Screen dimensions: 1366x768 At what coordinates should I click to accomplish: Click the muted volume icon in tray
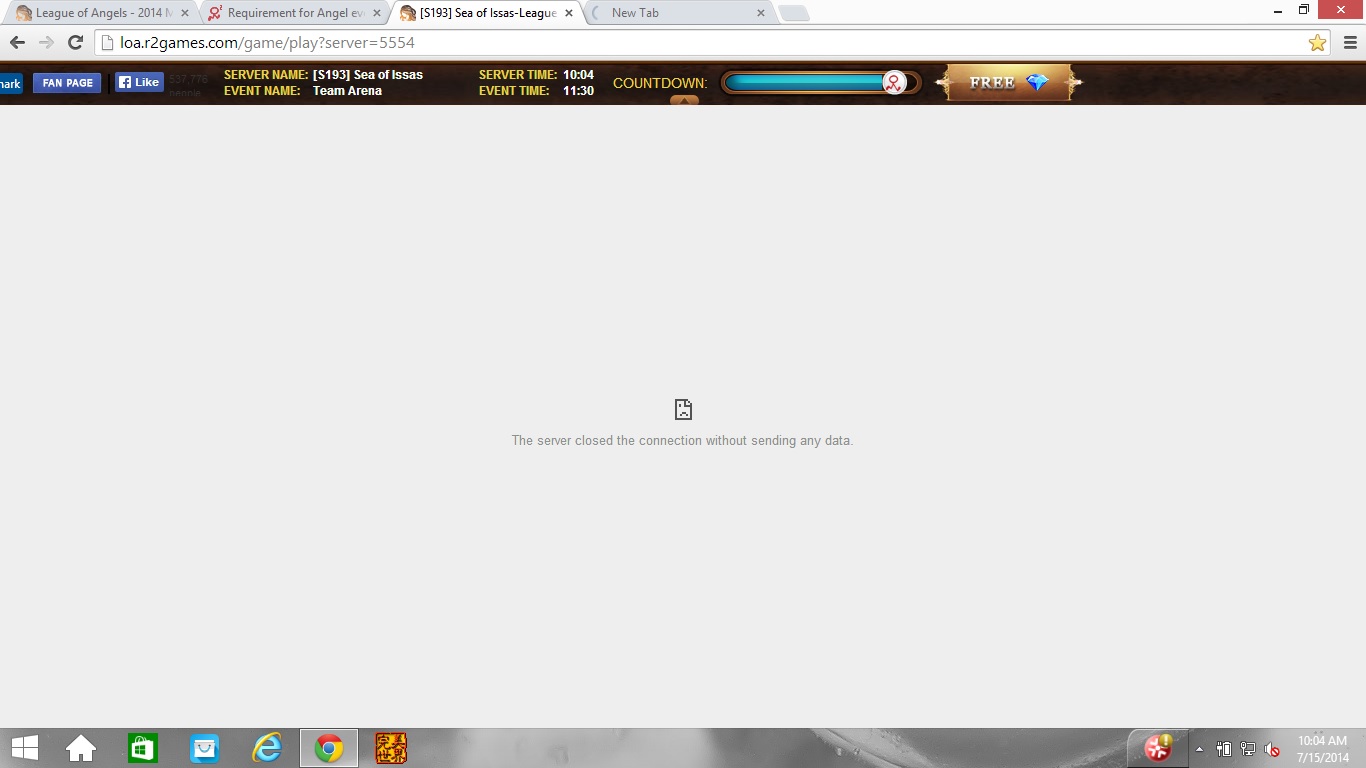click(x=1272, y=749)
